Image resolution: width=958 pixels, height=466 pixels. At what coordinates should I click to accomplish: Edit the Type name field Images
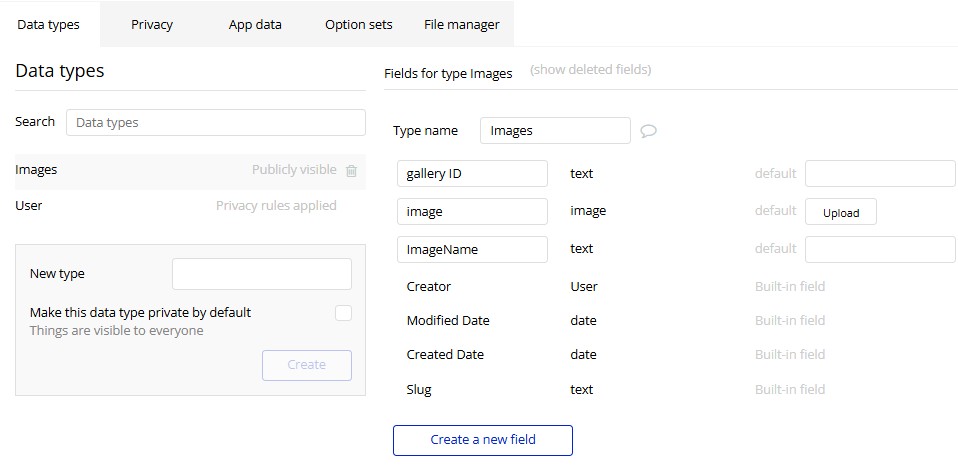pos(555,131)
